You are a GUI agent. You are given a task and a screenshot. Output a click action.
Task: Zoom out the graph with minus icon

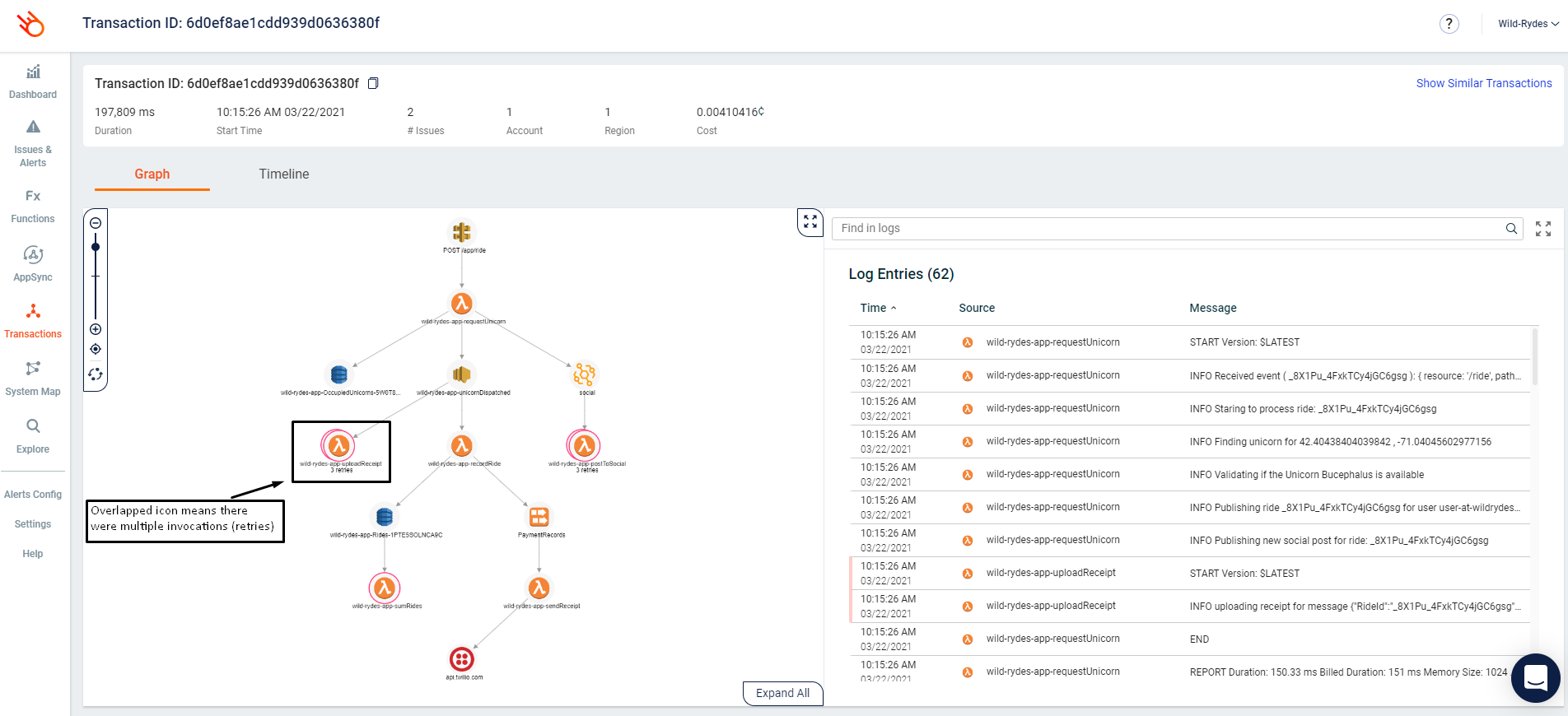(96, 223)
